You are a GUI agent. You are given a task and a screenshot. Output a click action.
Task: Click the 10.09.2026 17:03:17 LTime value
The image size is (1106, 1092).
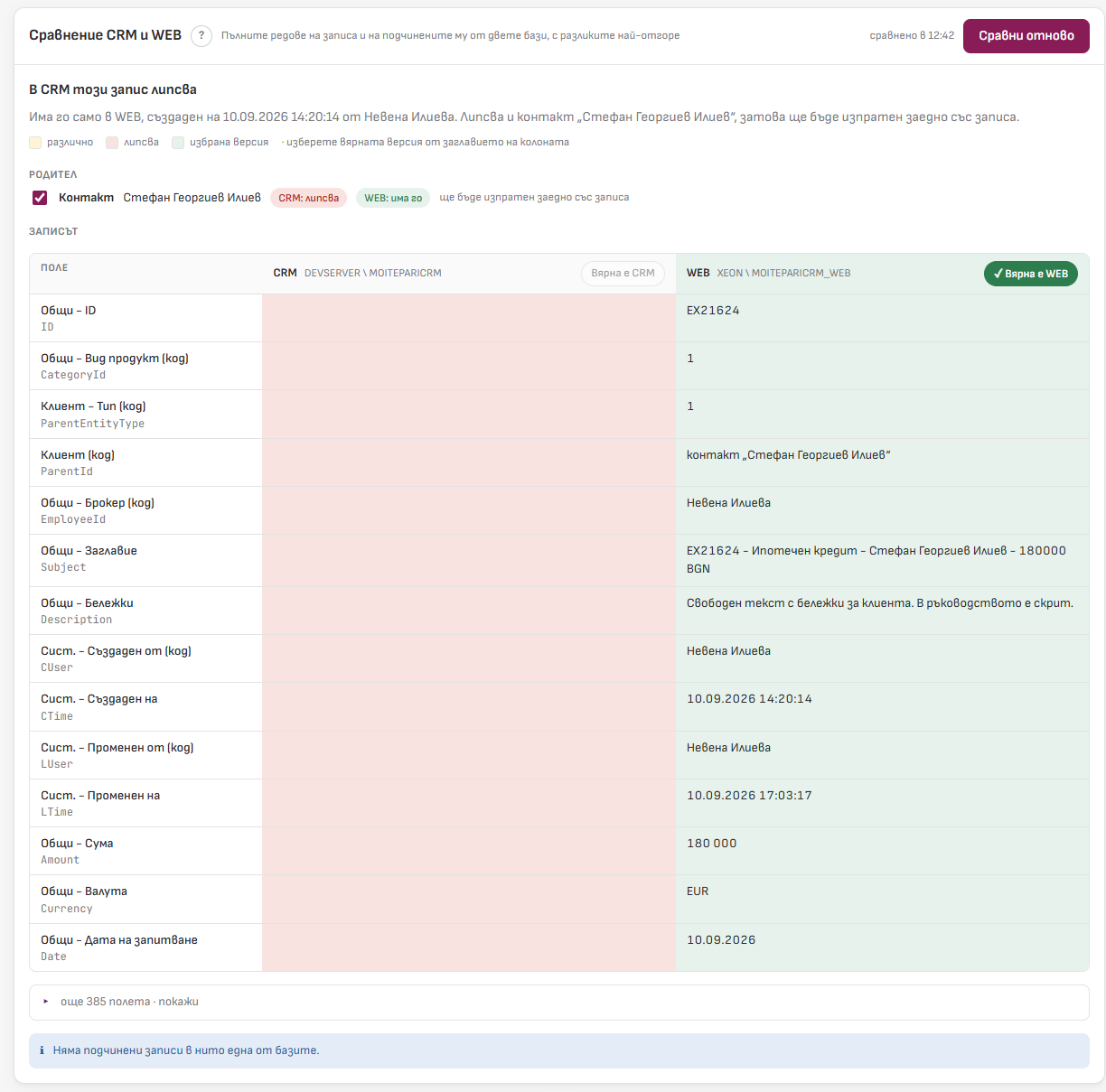pyautogui.click(x=749, y=796)
